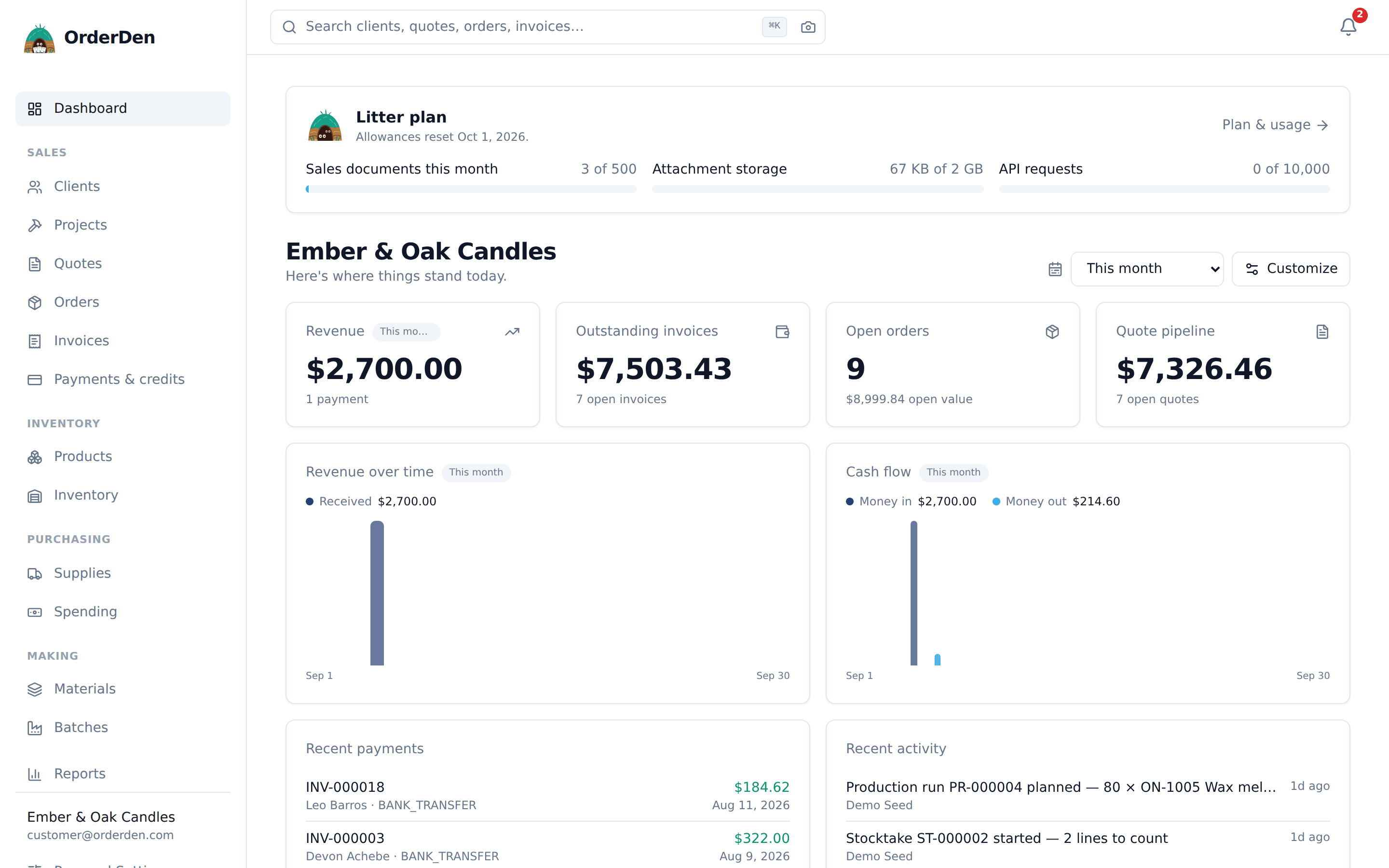1389x868 pixels.
Task: Click the Clients people icon
Action: tap(34, 187)
